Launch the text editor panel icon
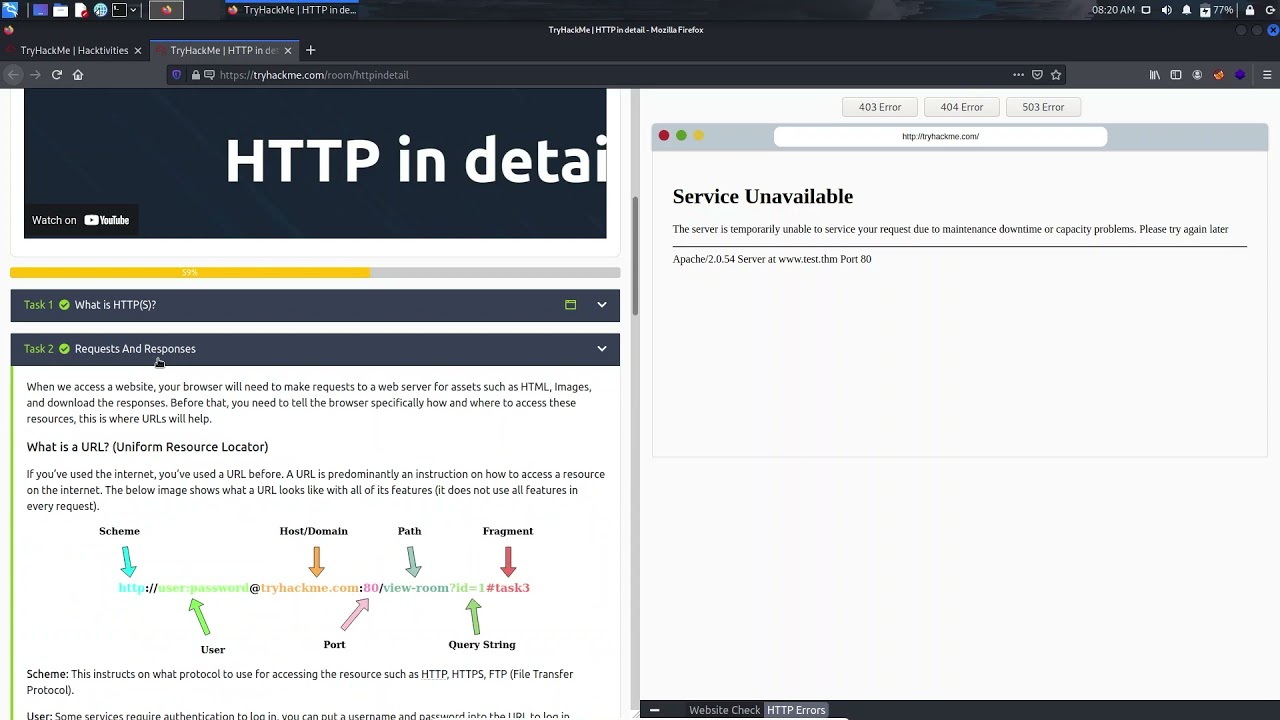Screen dimensions: 1280x720 80,10
